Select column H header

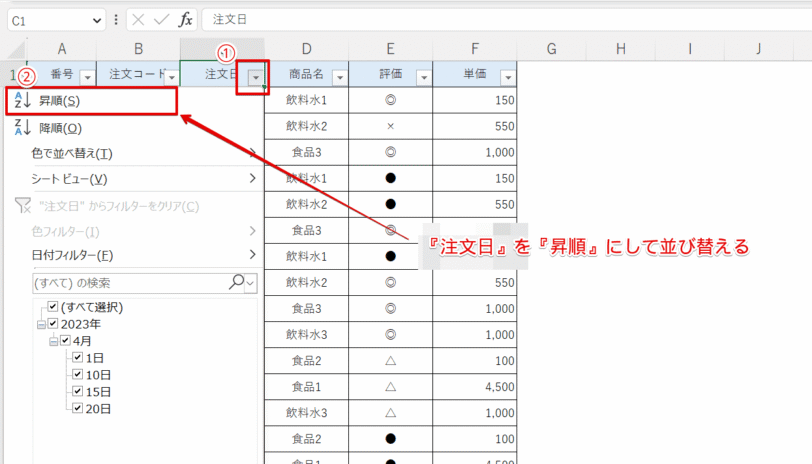point(621,49)
